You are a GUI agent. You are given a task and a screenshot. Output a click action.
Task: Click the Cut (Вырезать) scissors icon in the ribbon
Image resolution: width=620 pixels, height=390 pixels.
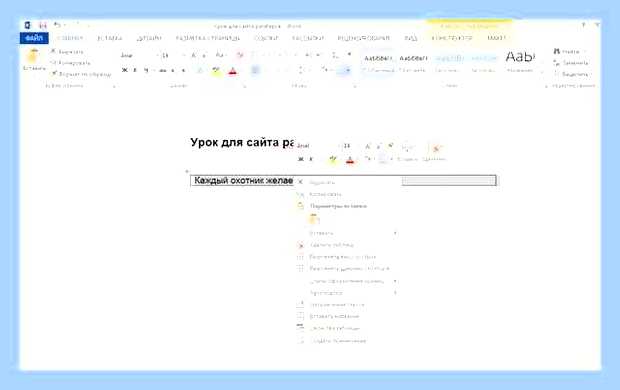[53, 51]
